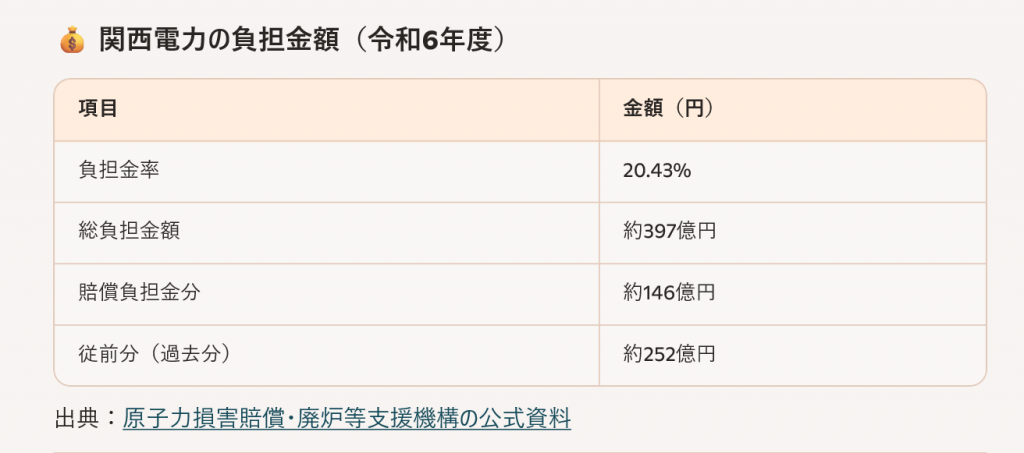
Task: Click the horizontal divider below the source line
Action: (520, 451)
